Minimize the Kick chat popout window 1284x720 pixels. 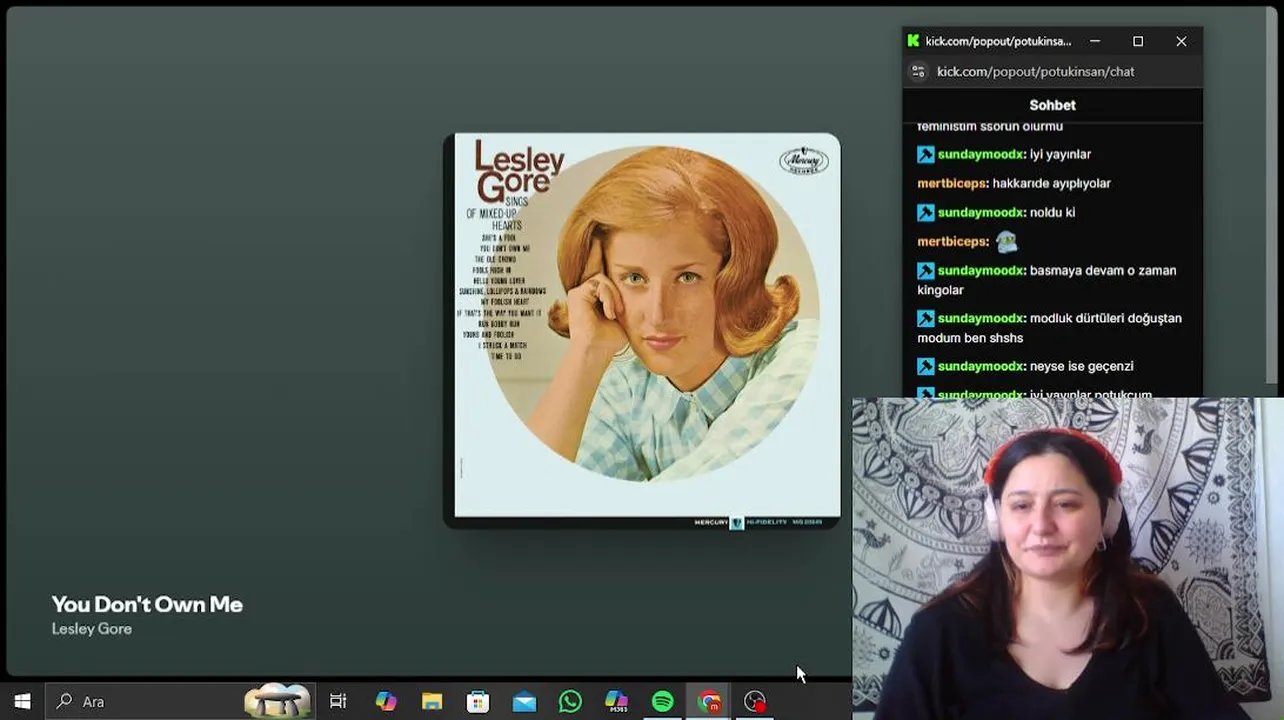tap(1095, 41)
